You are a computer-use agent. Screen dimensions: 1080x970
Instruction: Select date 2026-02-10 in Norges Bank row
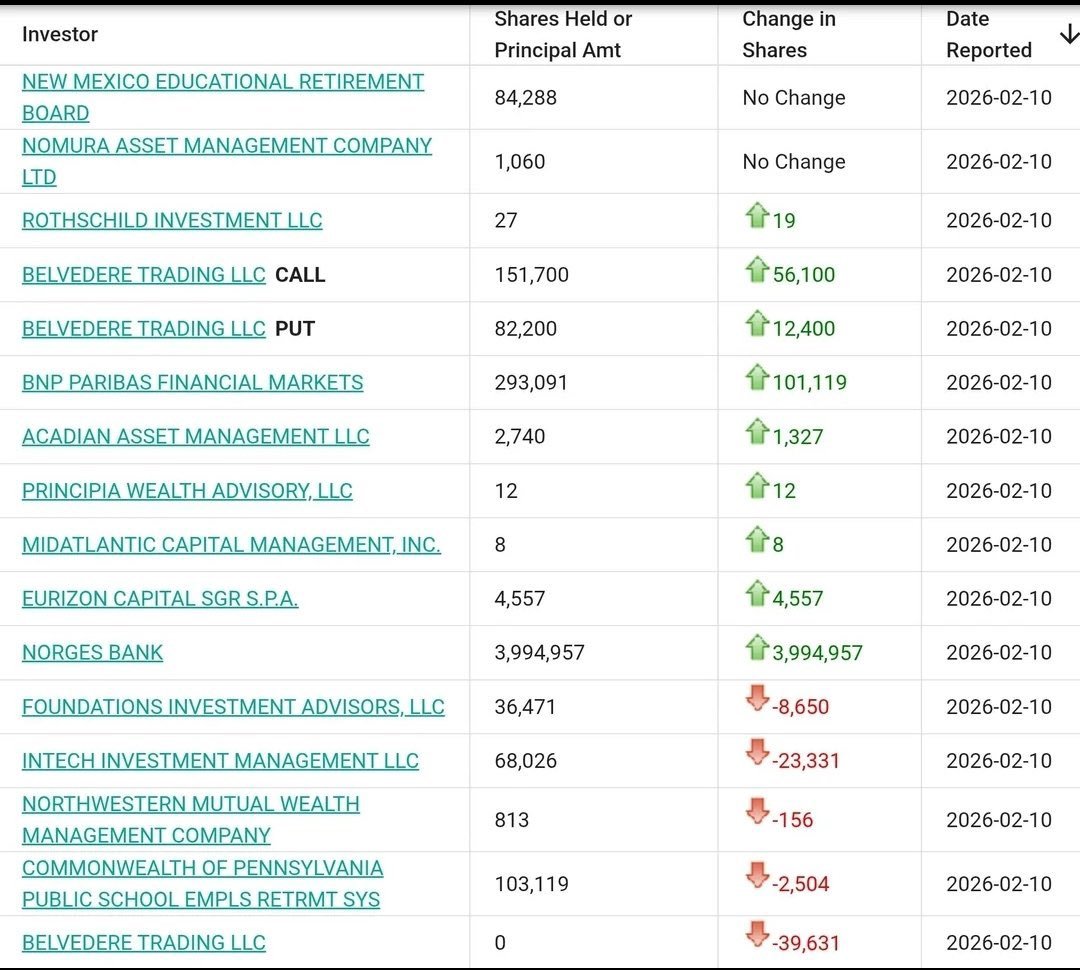(x=999, y=652)
